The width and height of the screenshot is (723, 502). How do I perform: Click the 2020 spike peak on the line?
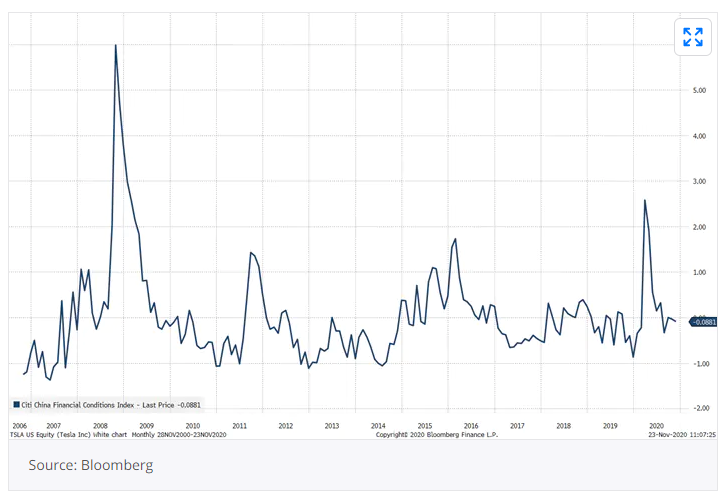coord(644,200)
